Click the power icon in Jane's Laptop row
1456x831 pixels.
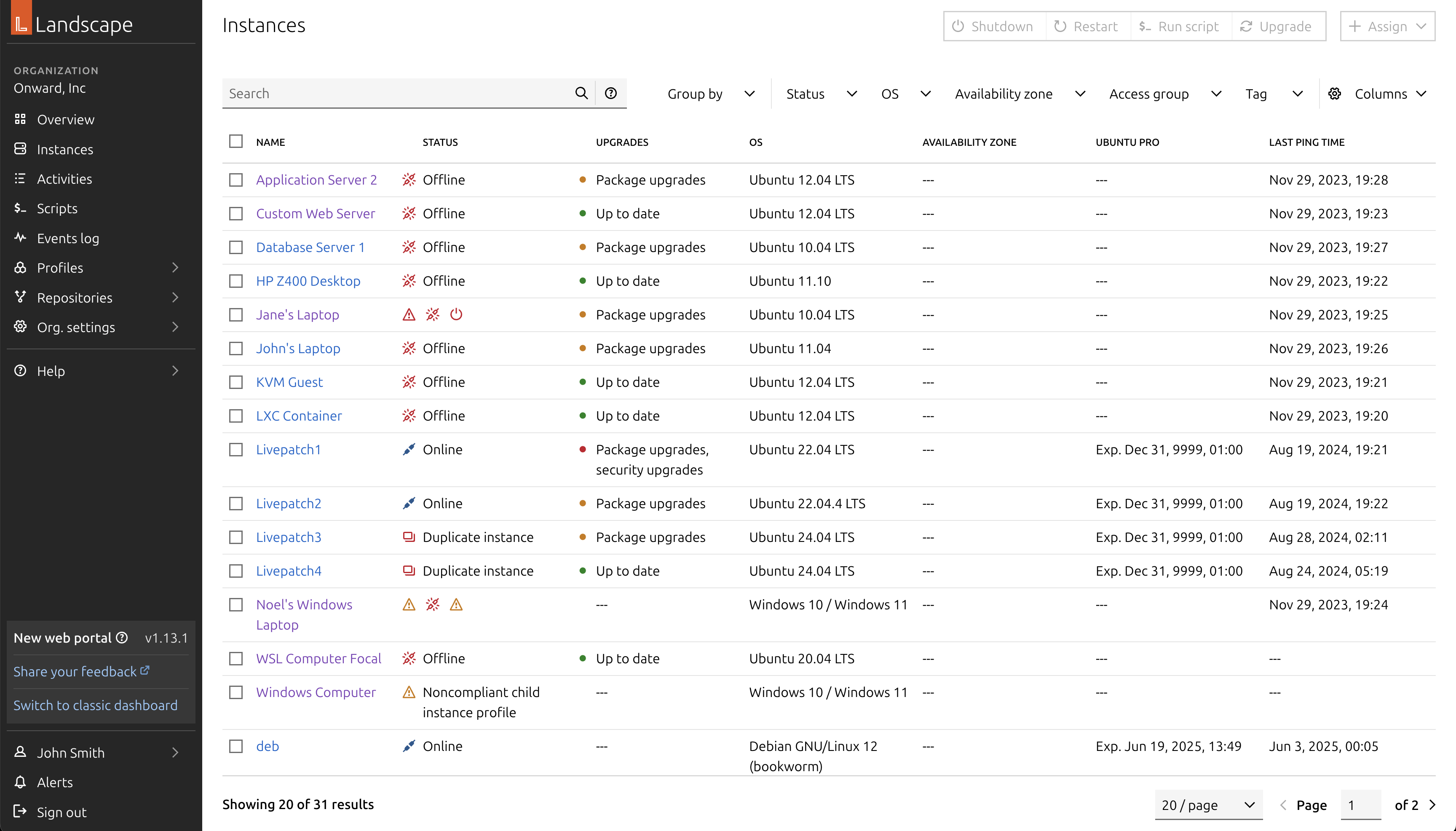tap(456, 314)
